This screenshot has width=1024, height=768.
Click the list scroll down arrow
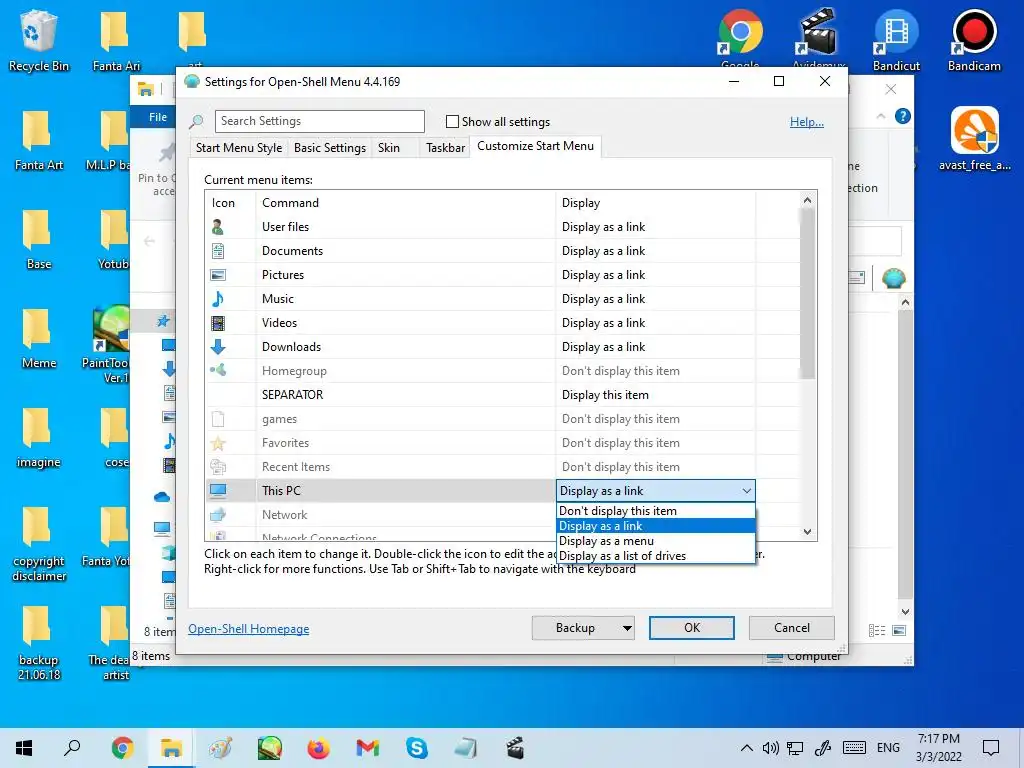pyautogui.click(x=807, y=532)
